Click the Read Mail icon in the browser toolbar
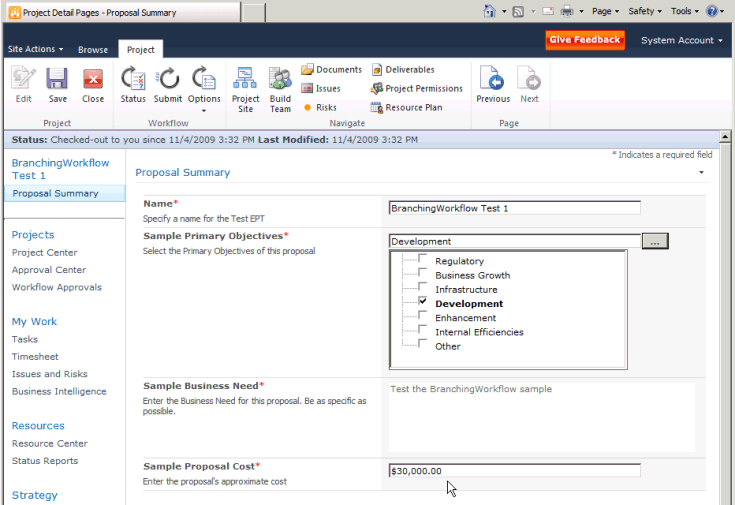This screenshot has width=735, height=505. (548, 11)
